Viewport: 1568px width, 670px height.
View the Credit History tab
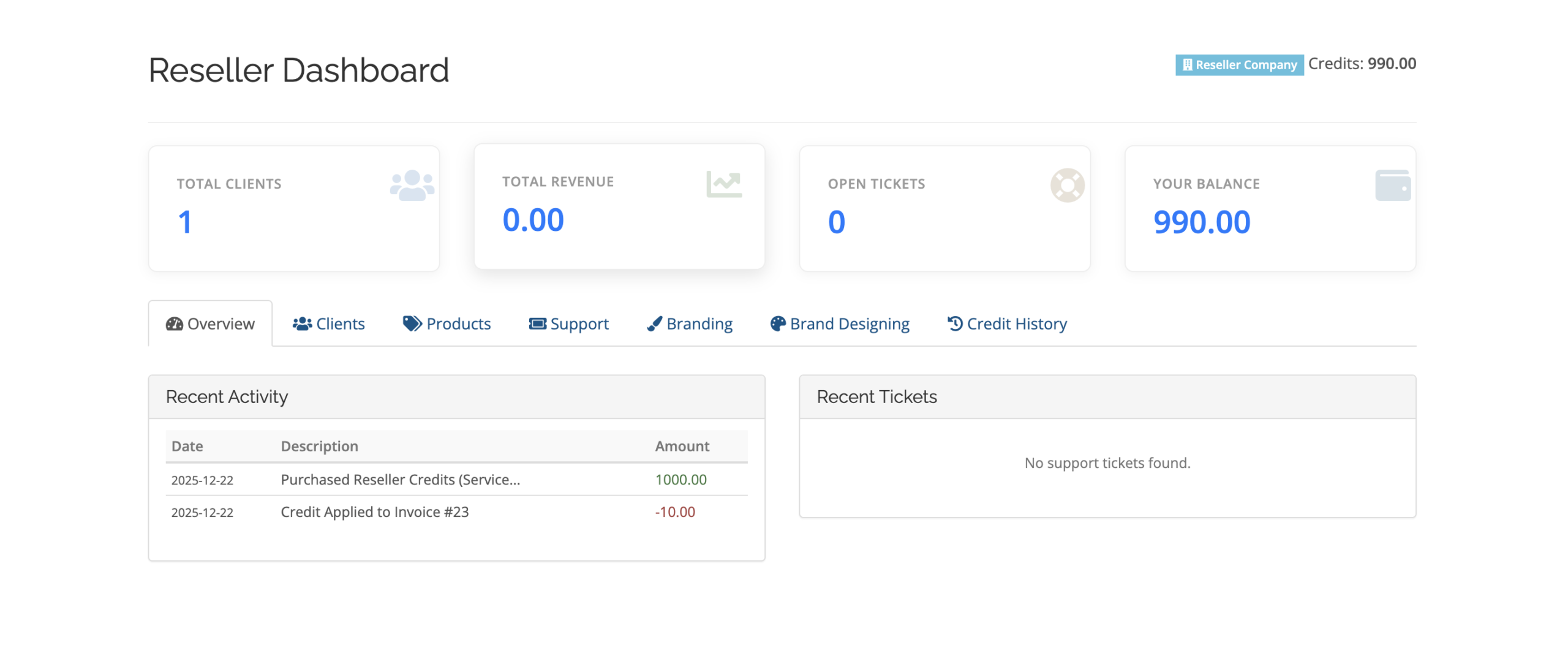[x=1007, y=324]
